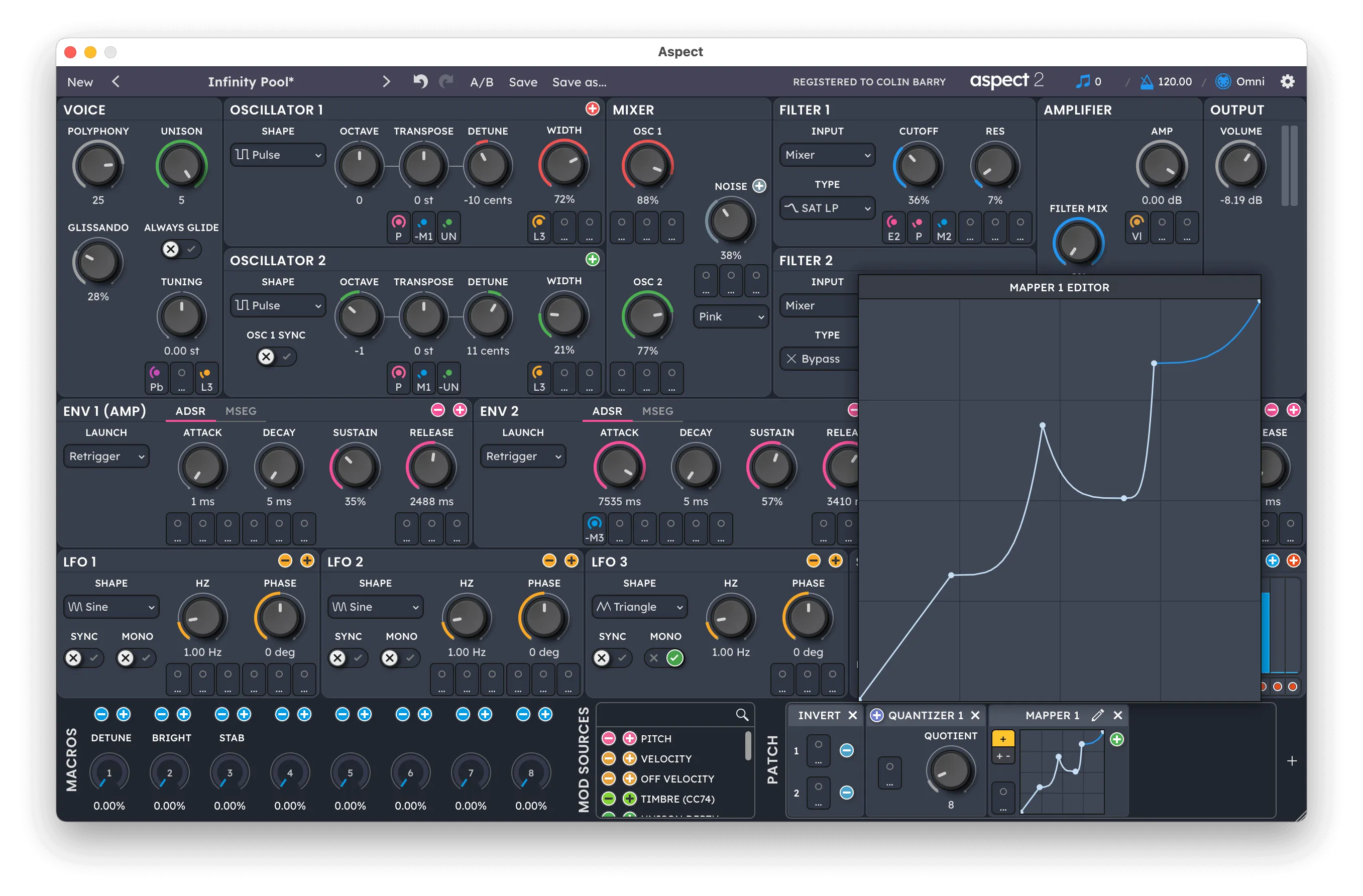
Task: Click the blue minus for Invert input 1
Action: (846, 750)
